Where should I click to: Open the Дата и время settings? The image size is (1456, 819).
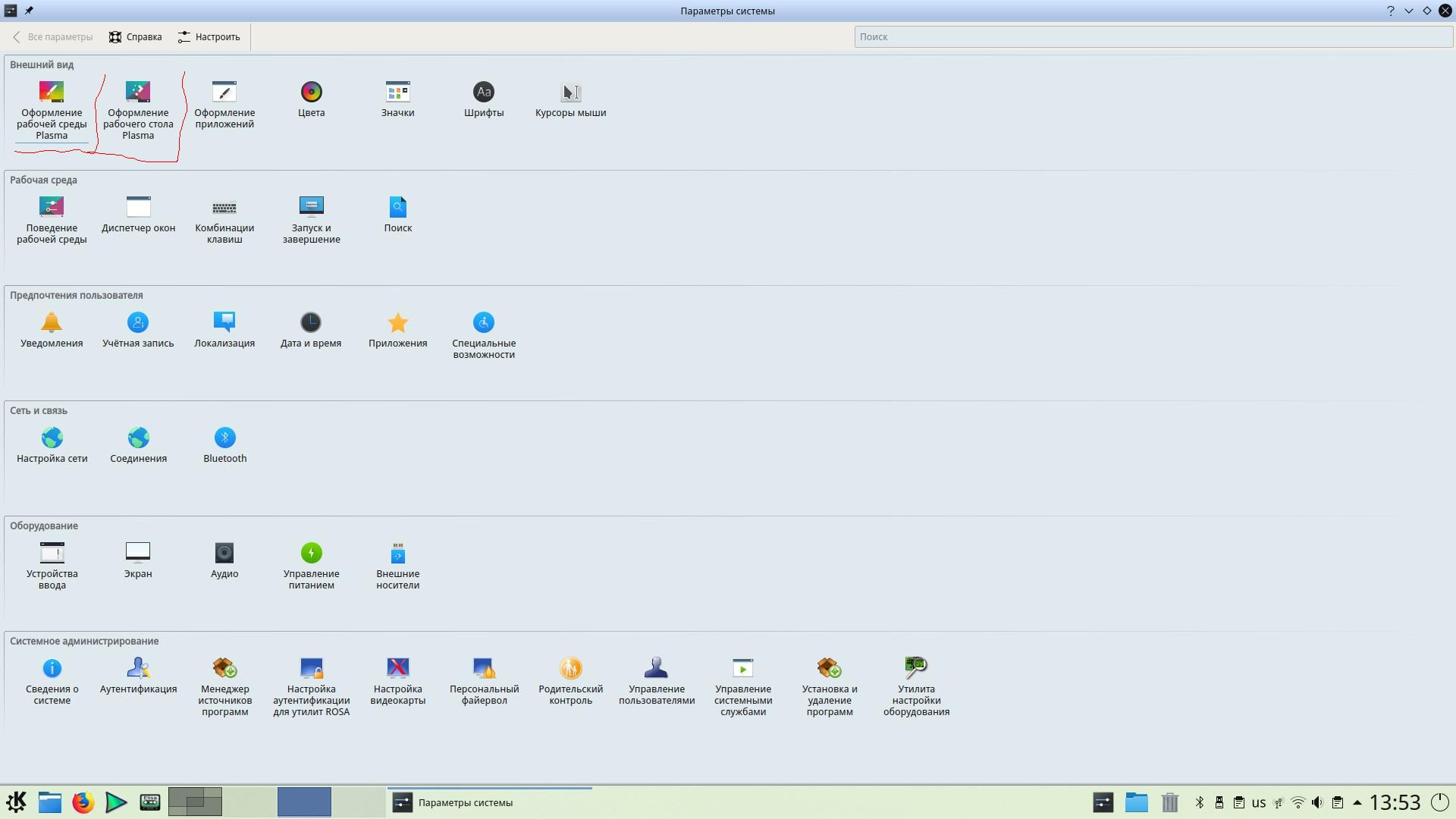pyautogui.click(x=311, y=329)
